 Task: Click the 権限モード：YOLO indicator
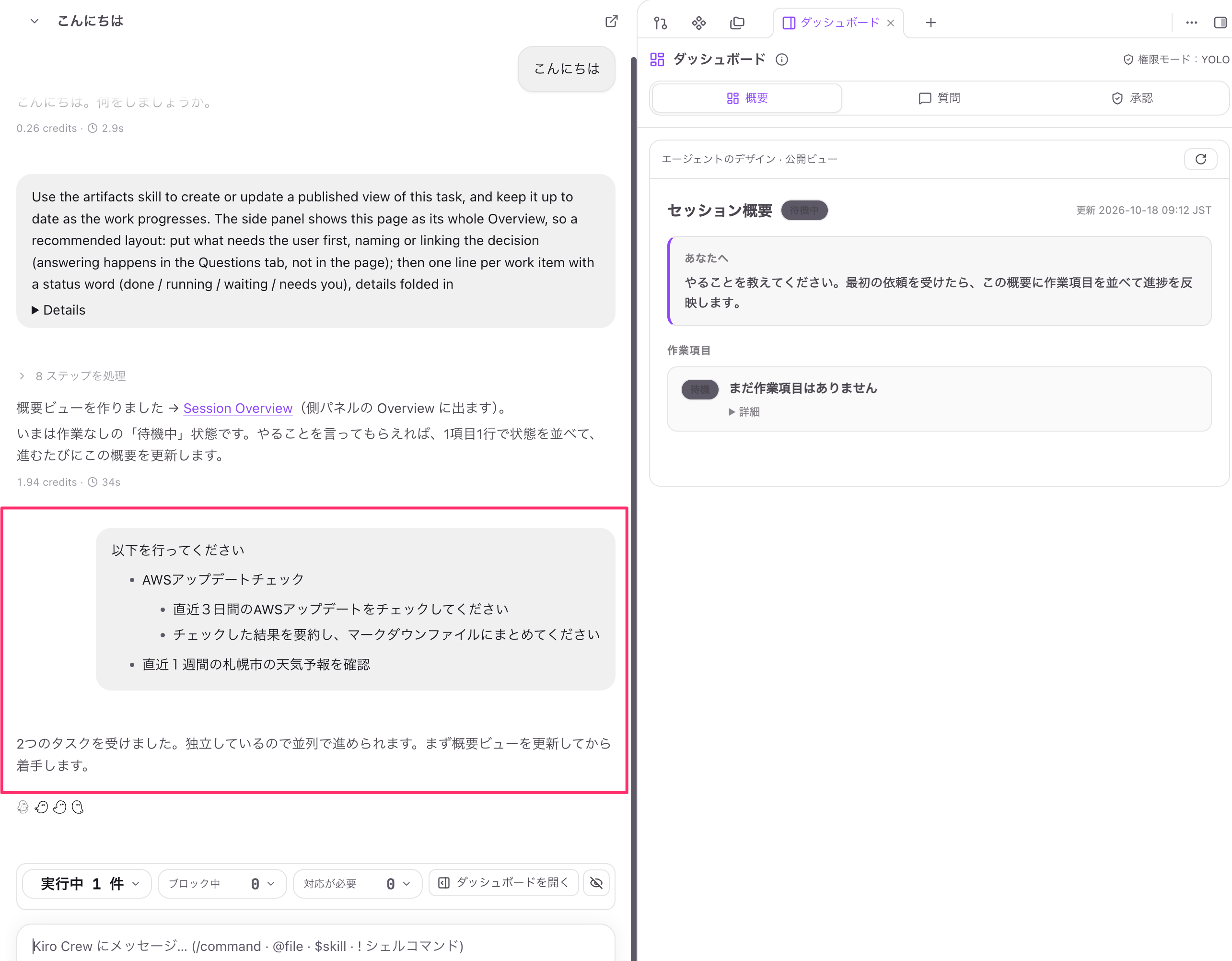pos(1177,59)
